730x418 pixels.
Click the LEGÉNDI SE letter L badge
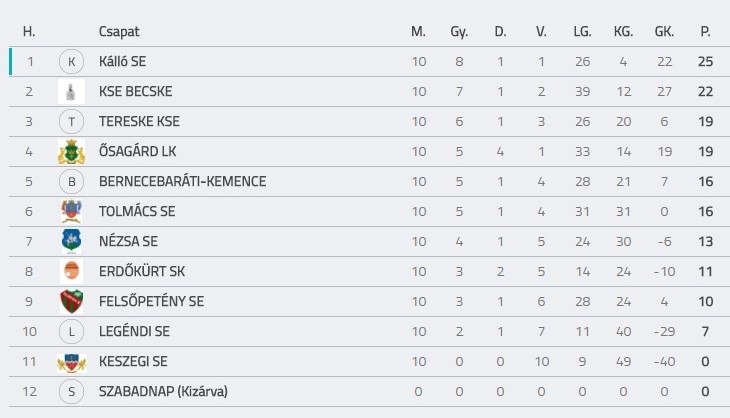[71, 331]
